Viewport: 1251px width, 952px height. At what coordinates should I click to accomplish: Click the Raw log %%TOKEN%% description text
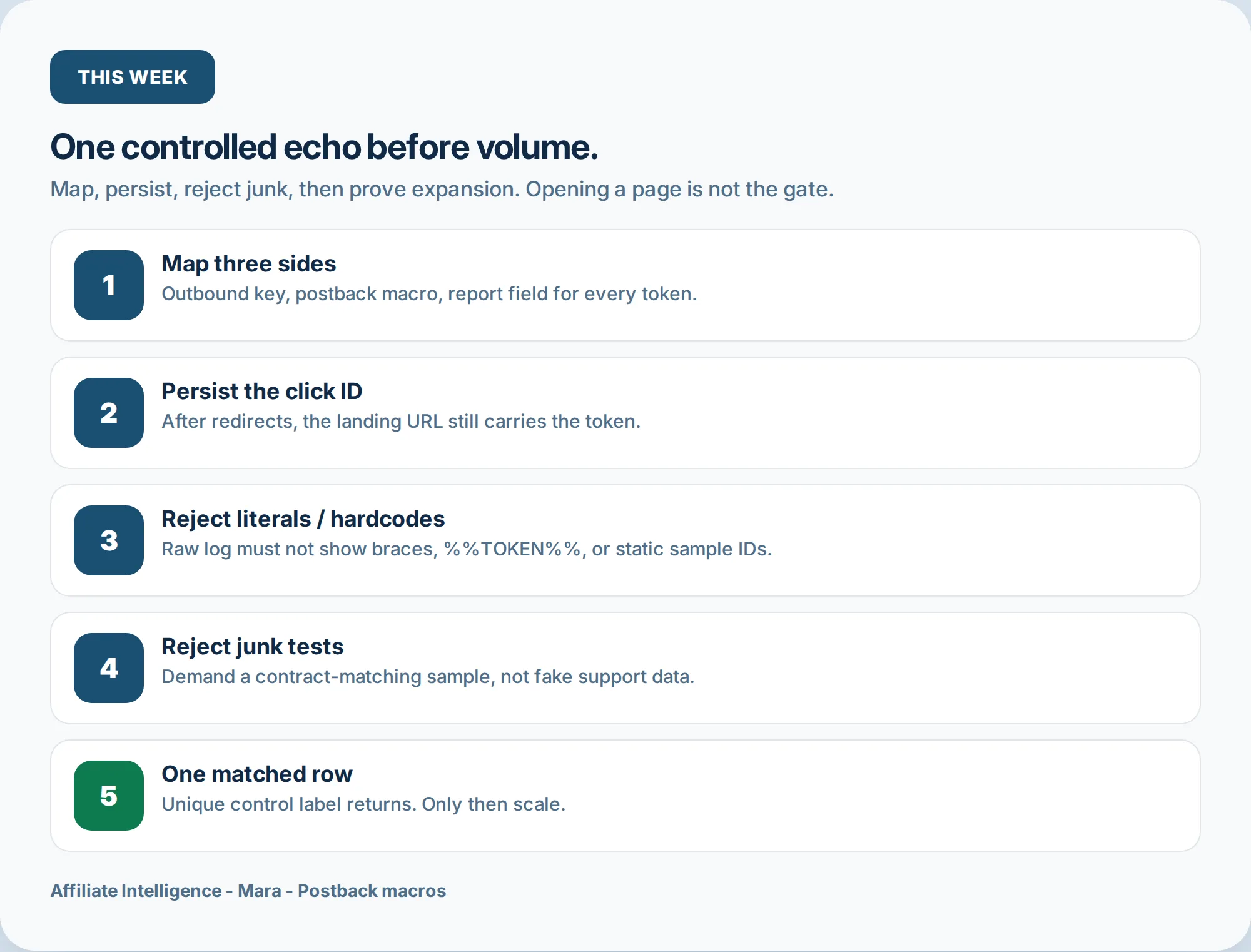coord(467,549)
